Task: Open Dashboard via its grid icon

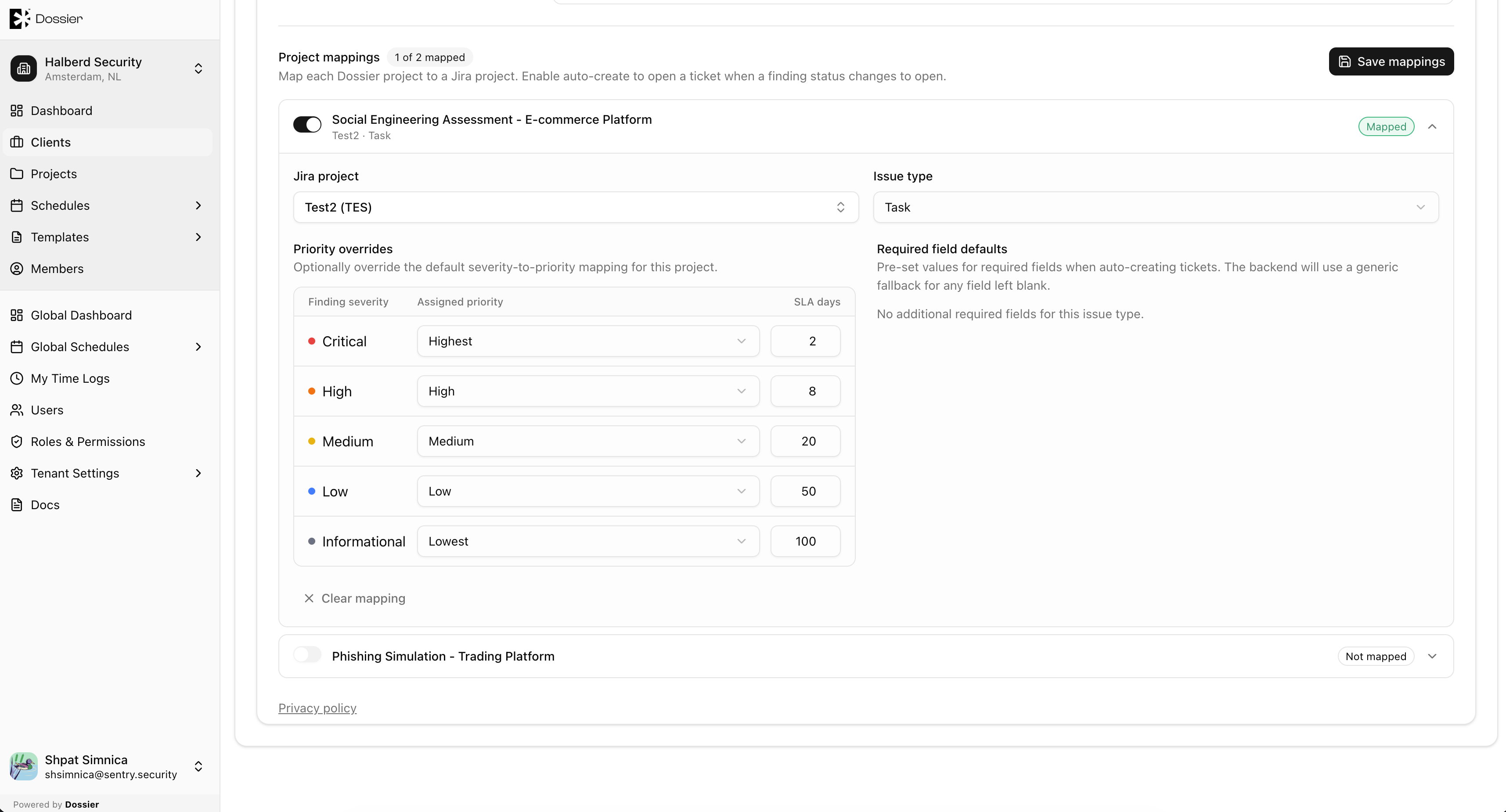Action: 17,111
